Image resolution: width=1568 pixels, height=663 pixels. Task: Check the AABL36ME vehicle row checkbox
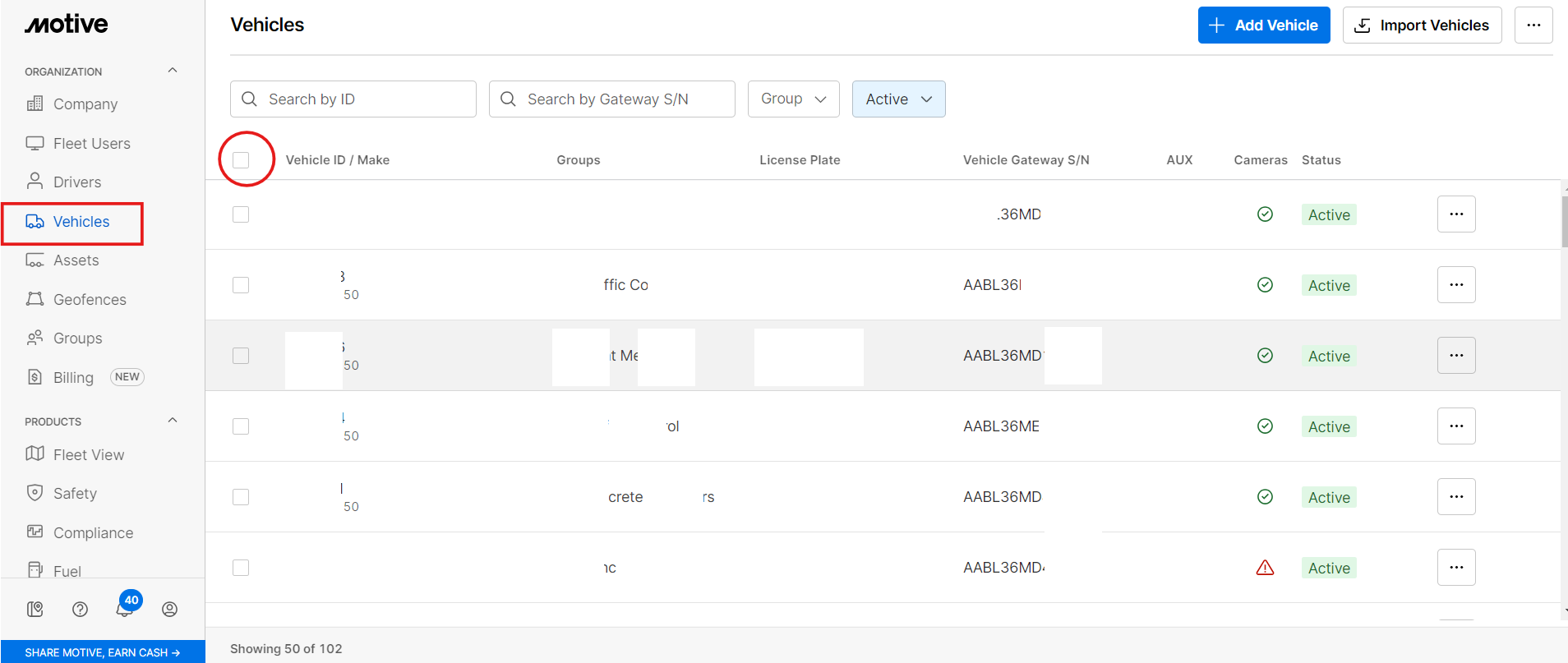point(241,426)
